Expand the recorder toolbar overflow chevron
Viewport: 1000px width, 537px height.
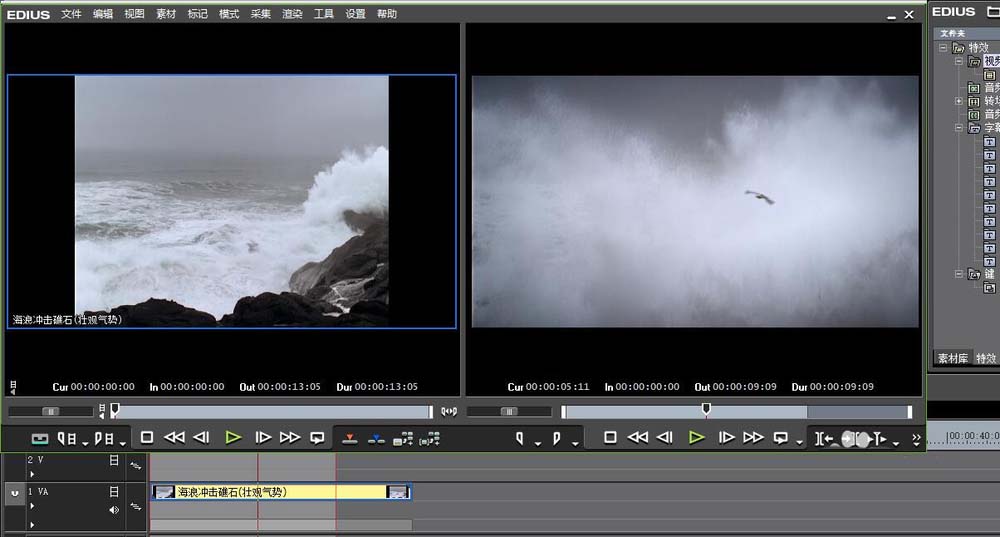pyautogui.click(x=916, y=439)
